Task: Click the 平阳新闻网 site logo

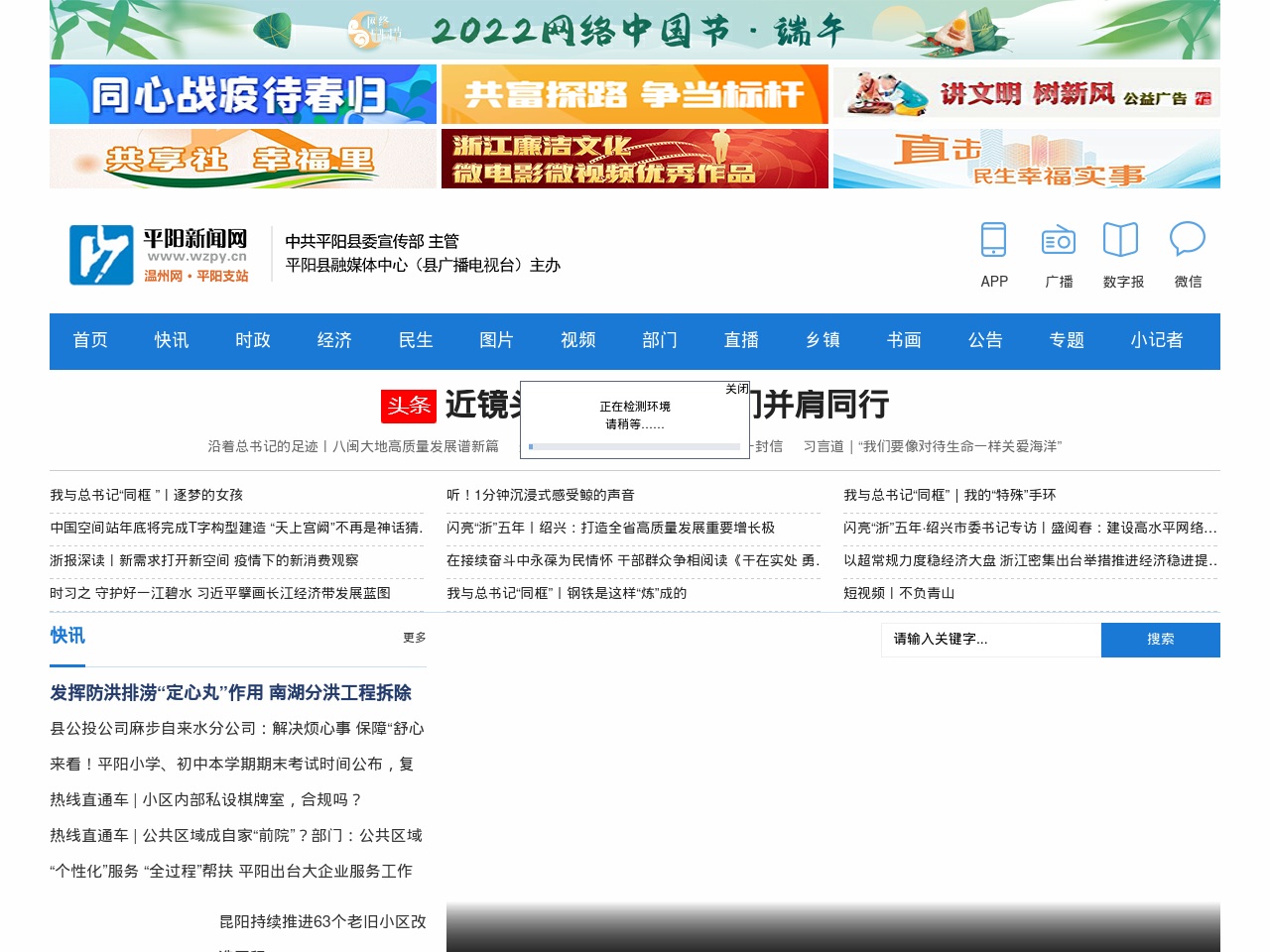Action: (159, 254)
